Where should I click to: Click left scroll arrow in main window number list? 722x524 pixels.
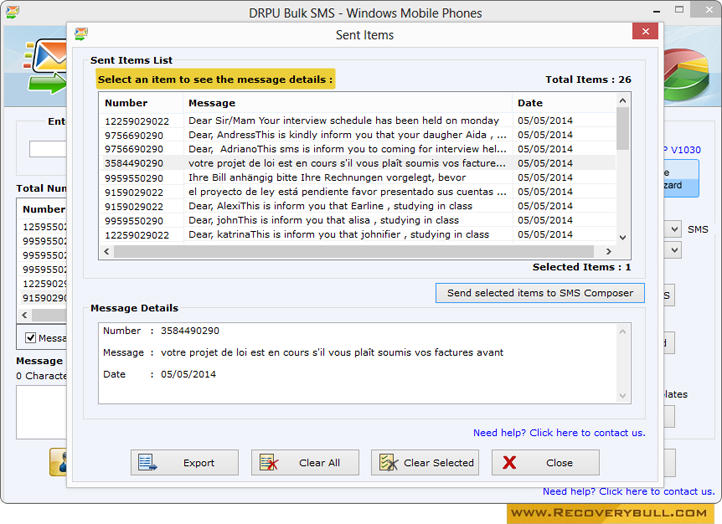(x=25, y=315)
